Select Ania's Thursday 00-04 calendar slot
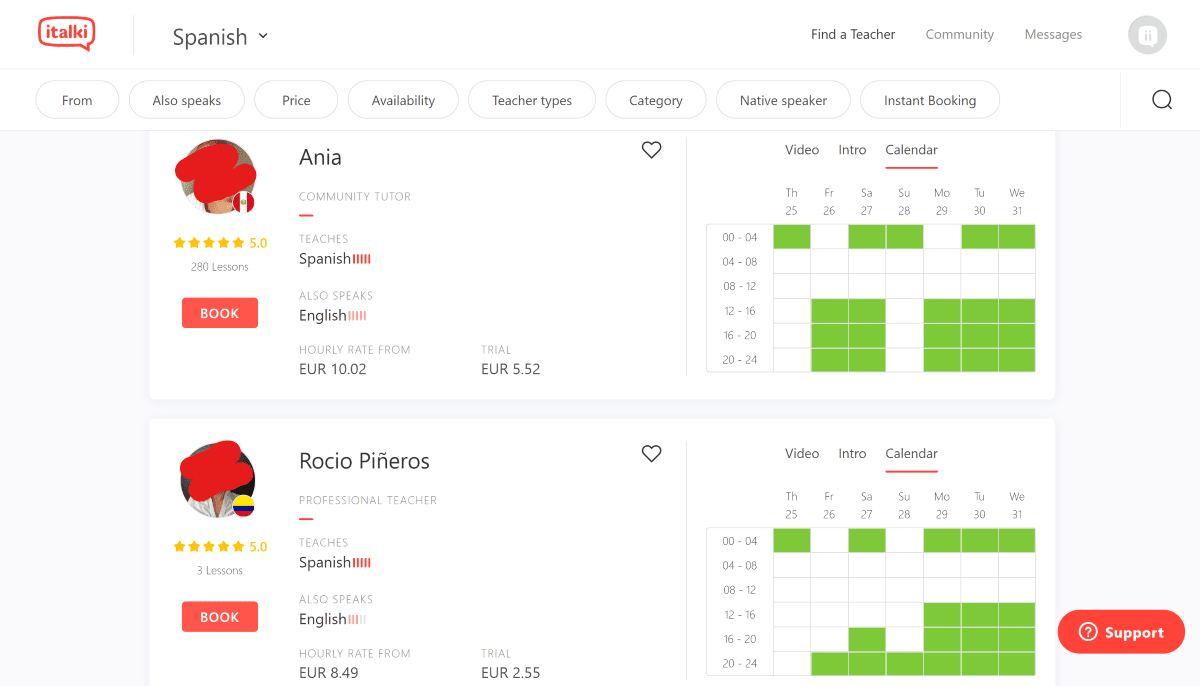 (x=791, y=237)
